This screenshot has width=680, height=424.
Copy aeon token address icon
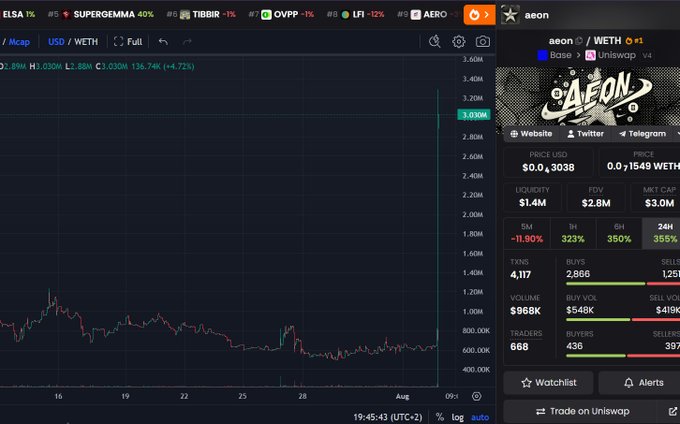pyautogui.click(x=579, y=41)
